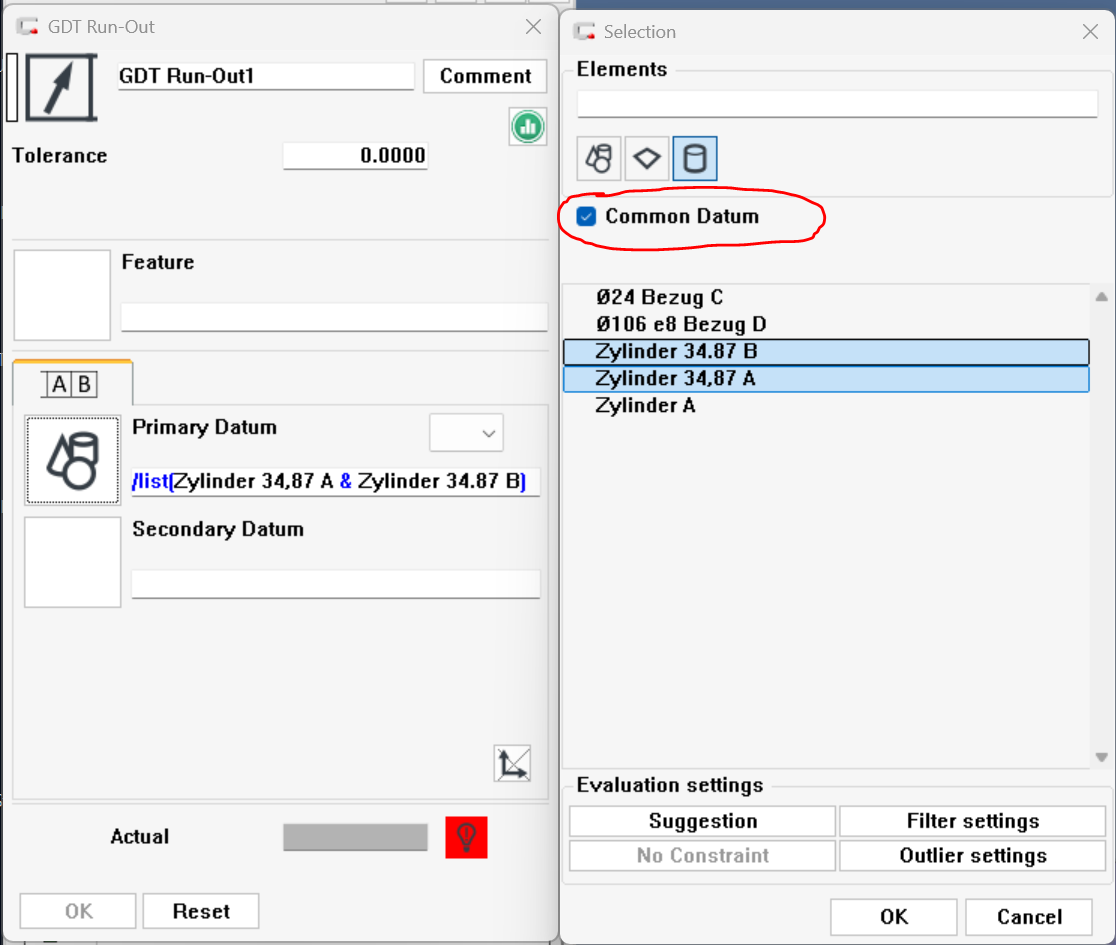Open Outlier settings
Screen dimensions: 1116x945
point(972,856)
